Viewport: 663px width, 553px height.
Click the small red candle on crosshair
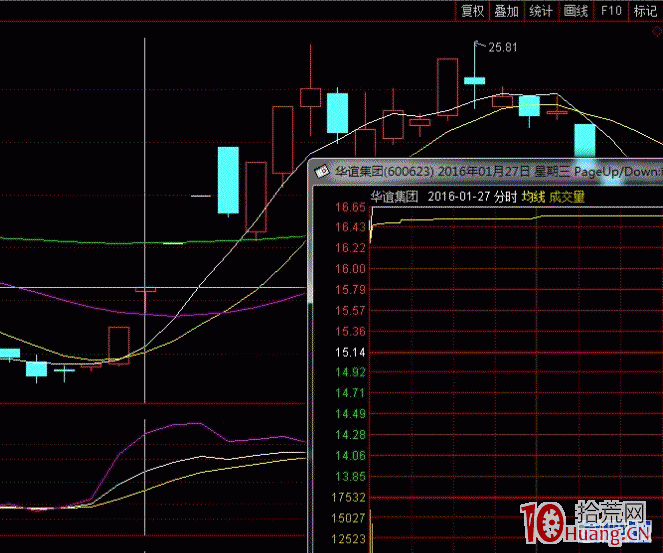click(x=146, y=290)
